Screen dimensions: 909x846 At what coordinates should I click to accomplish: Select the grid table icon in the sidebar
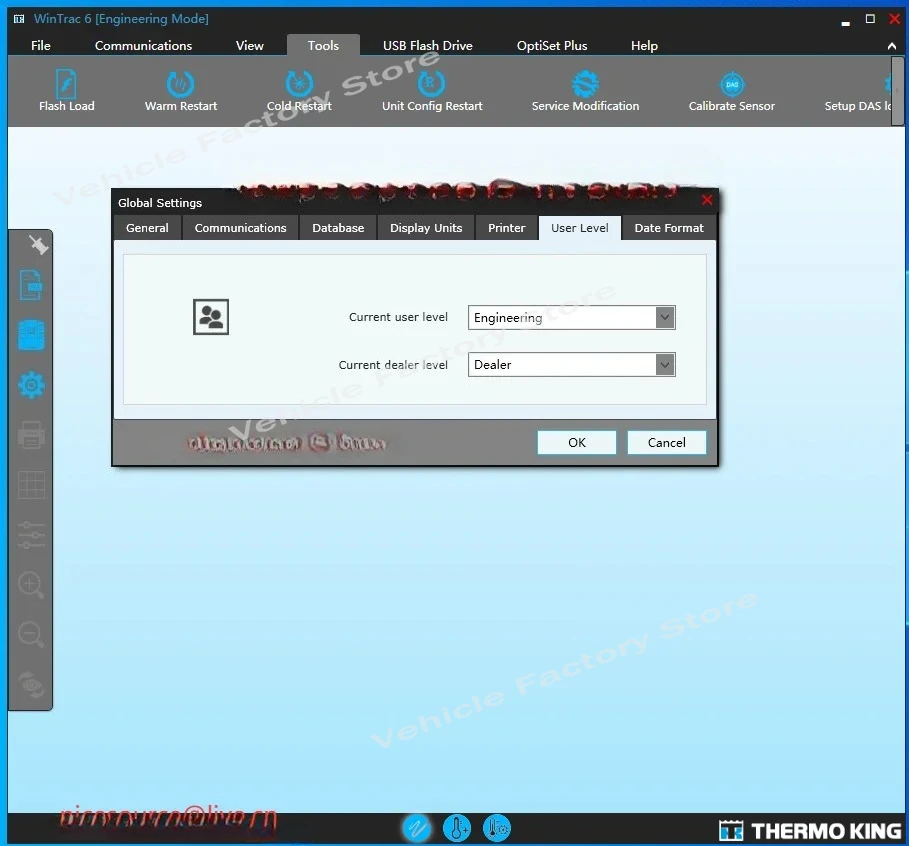click(31, 485)
